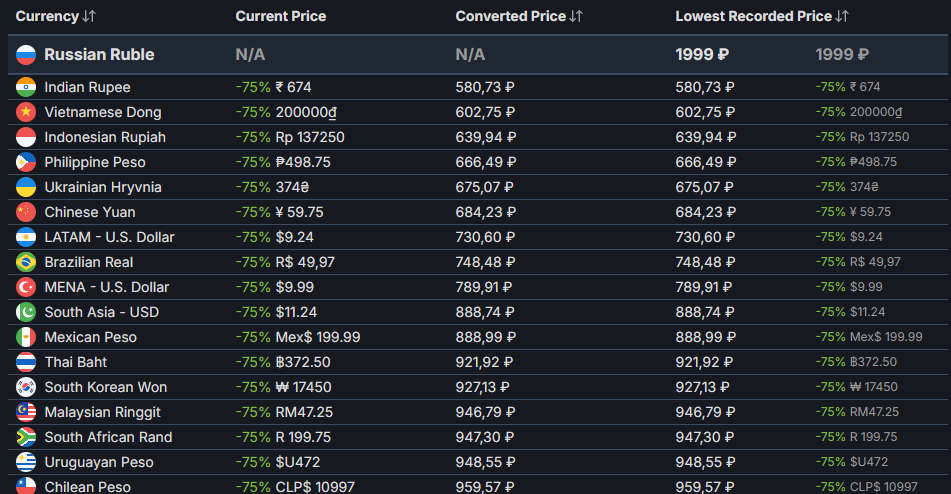
Task: Click bold 1999 ₽ lowest recorded price
Action: pyautogui.click(x=702, y=55)
